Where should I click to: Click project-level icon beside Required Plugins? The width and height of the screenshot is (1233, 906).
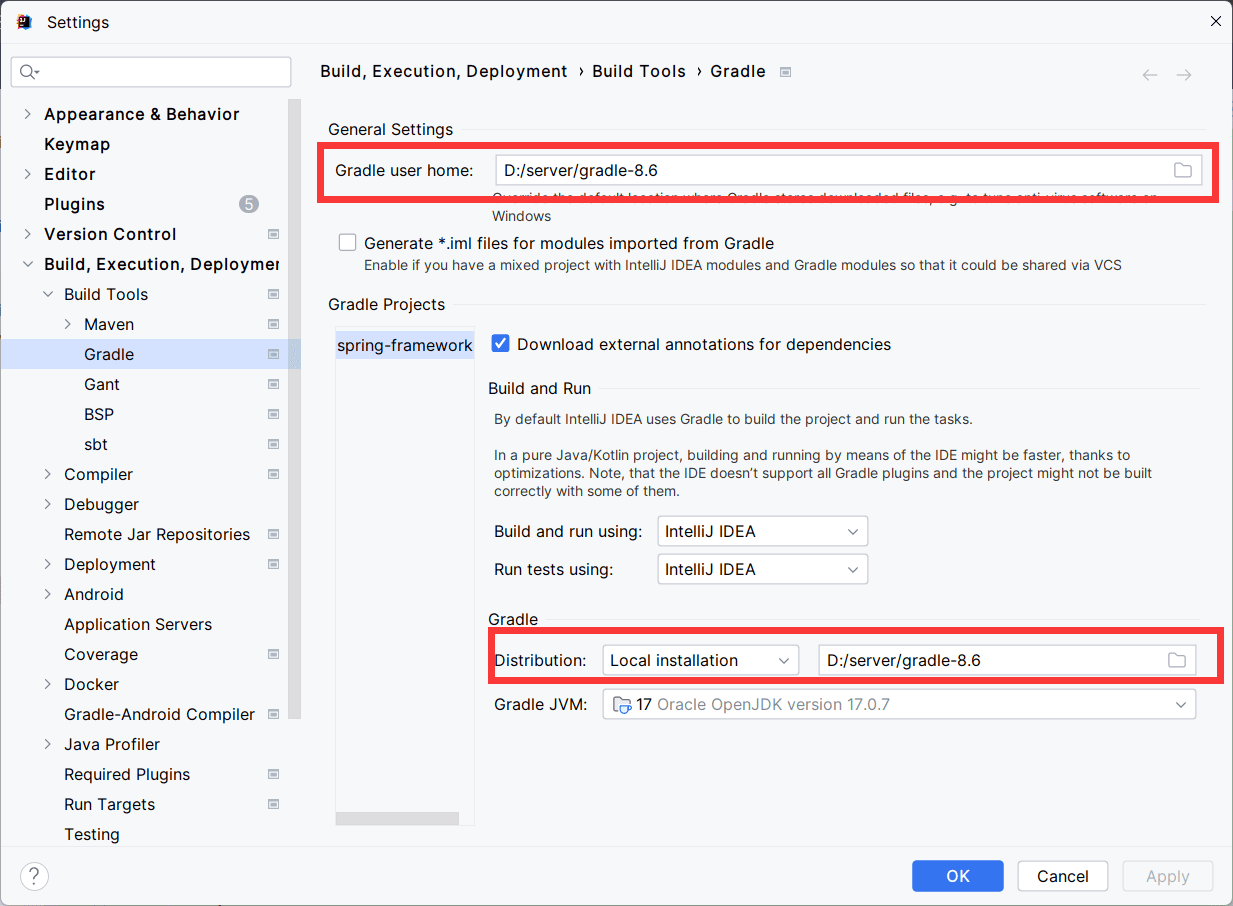[274, 774]
